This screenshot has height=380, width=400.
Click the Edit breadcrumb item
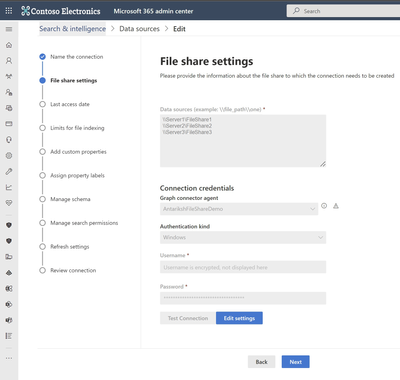click(179, 29)
